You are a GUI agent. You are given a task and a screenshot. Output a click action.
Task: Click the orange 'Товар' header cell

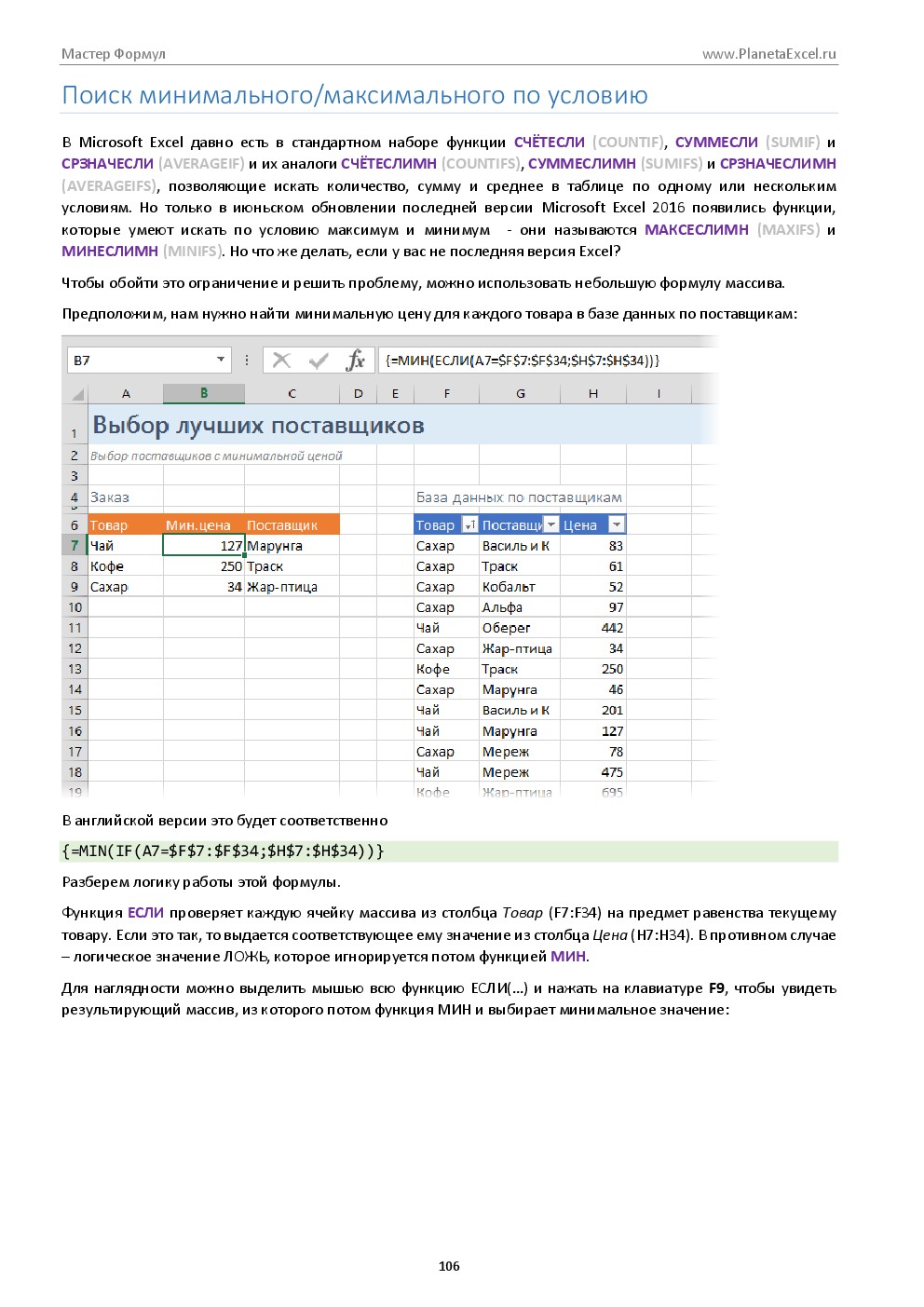click(x=126, y=525)
